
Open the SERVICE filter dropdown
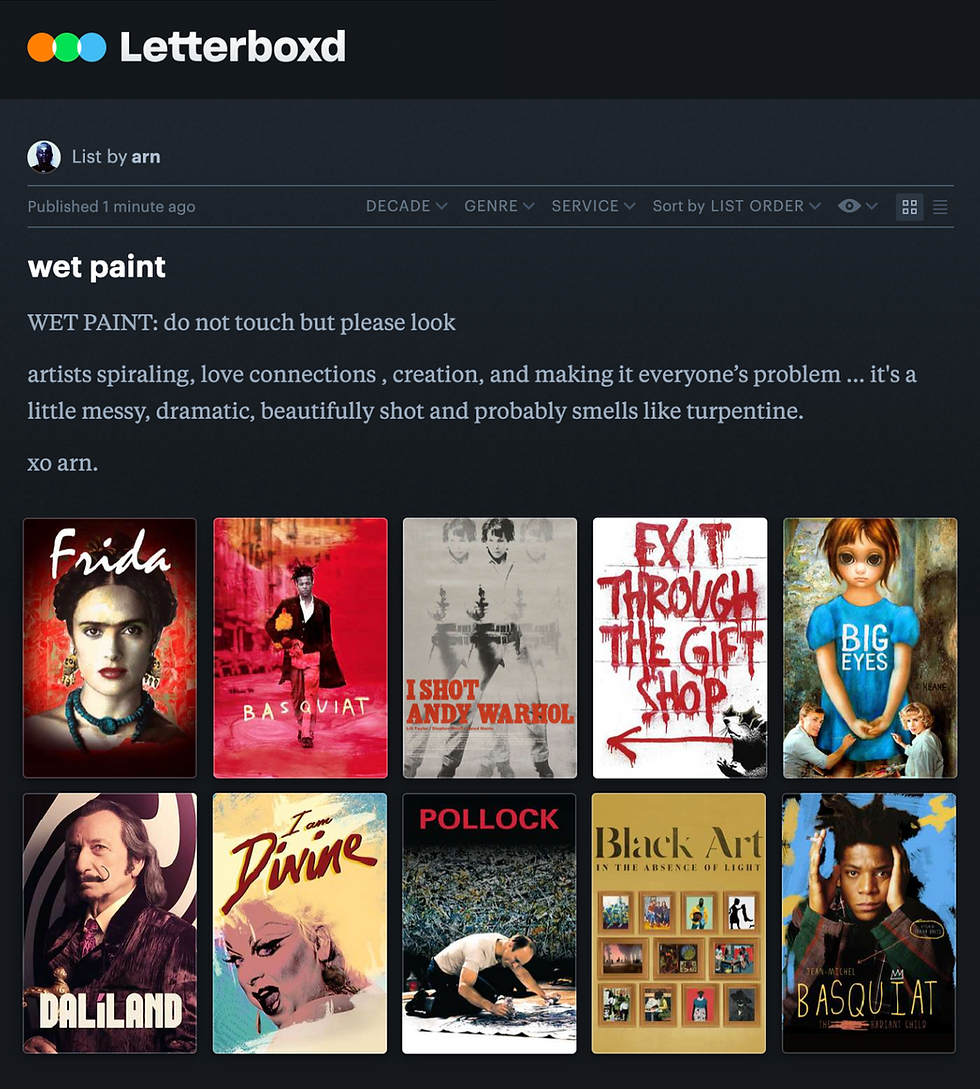pos(593,206)
